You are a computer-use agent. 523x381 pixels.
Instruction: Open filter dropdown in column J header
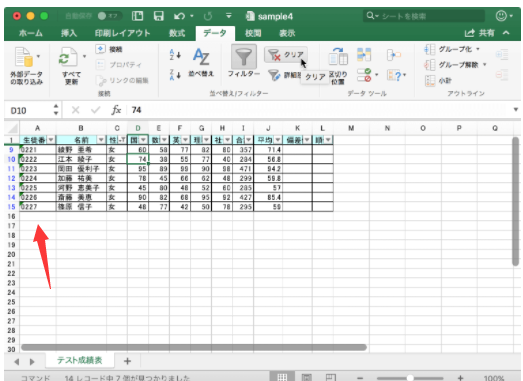pos(278,140)
